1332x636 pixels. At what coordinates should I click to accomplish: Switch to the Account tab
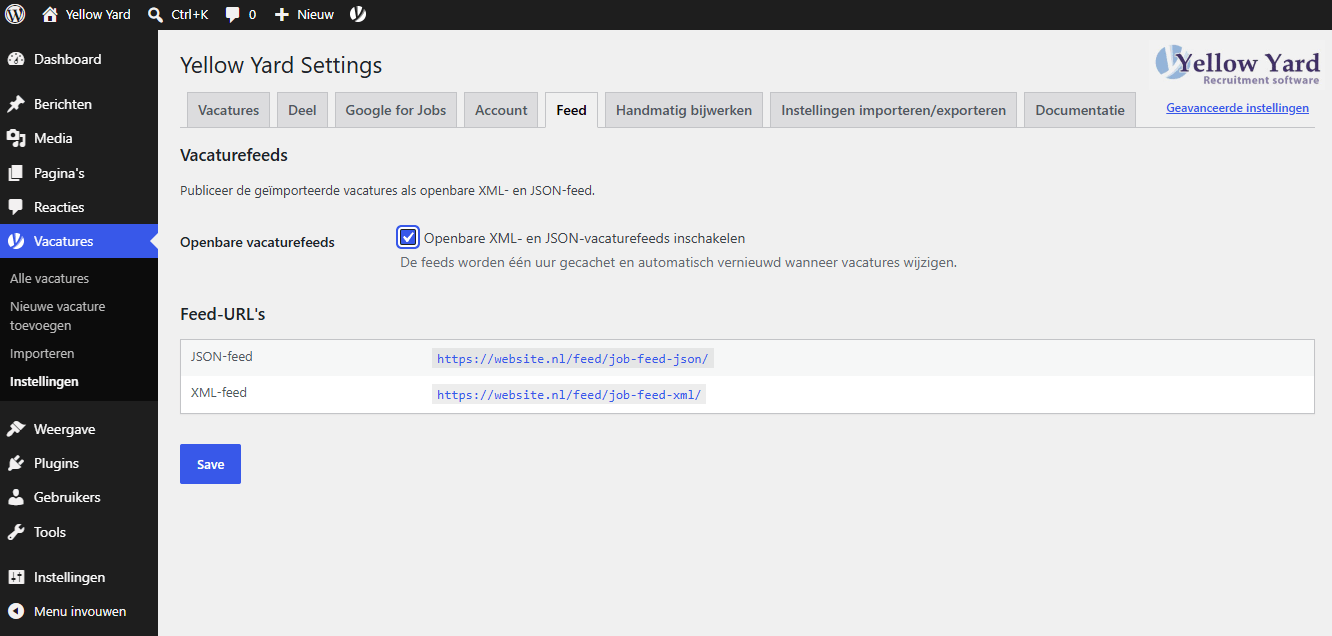click(501, 110)
